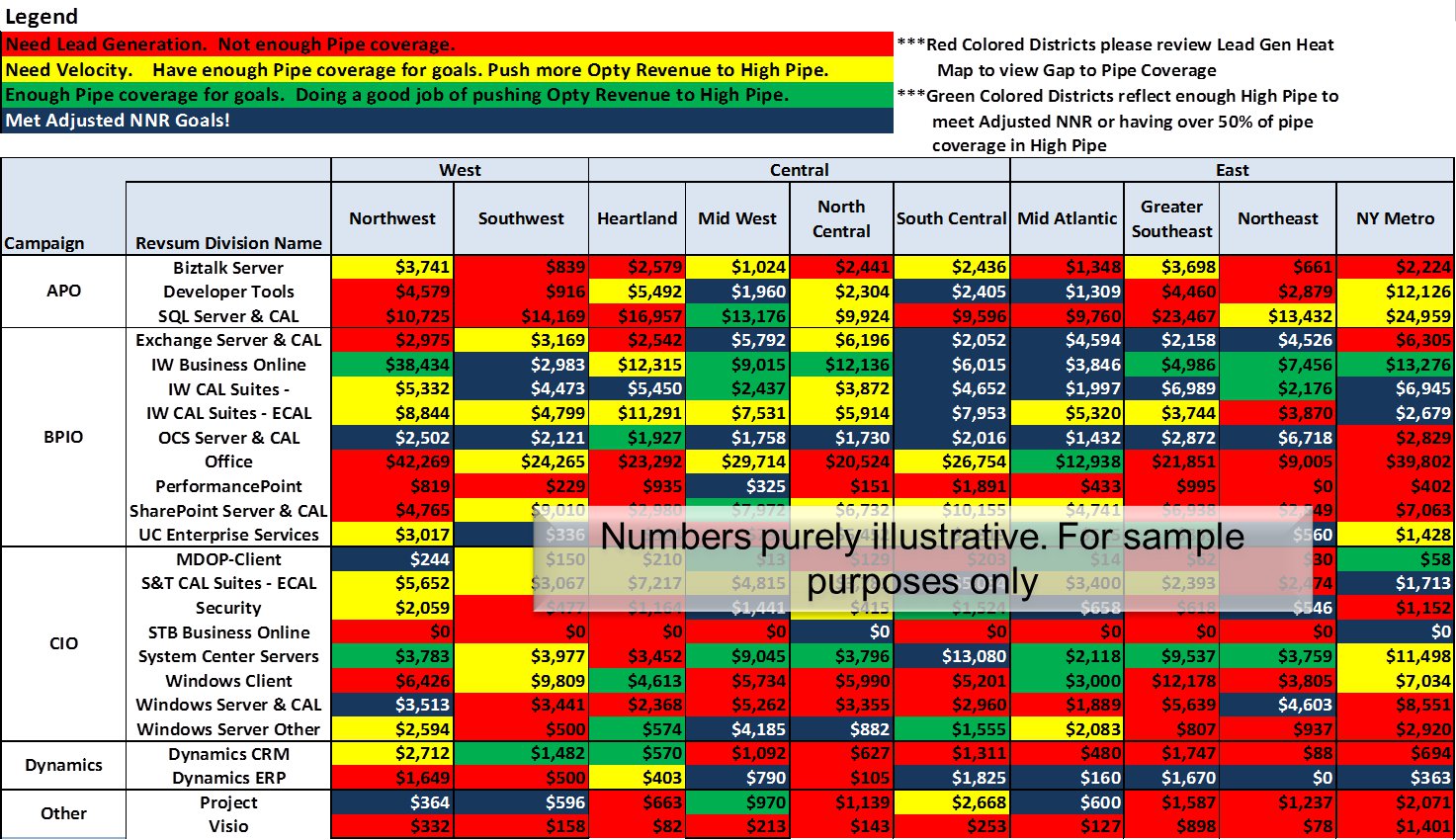Select Office Northwest cell $42,269
Screen dimensions: 1456x840
tap(392, 462)
